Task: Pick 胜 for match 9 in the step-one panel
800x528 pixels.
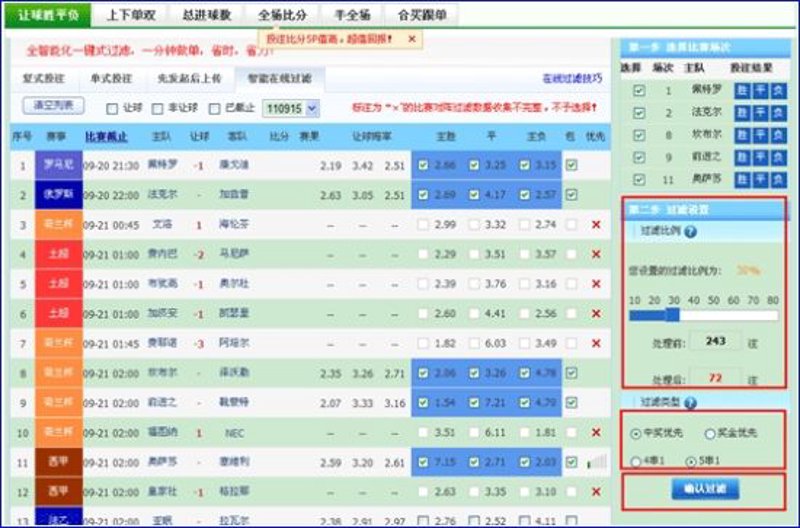Action: click(742, 158)
